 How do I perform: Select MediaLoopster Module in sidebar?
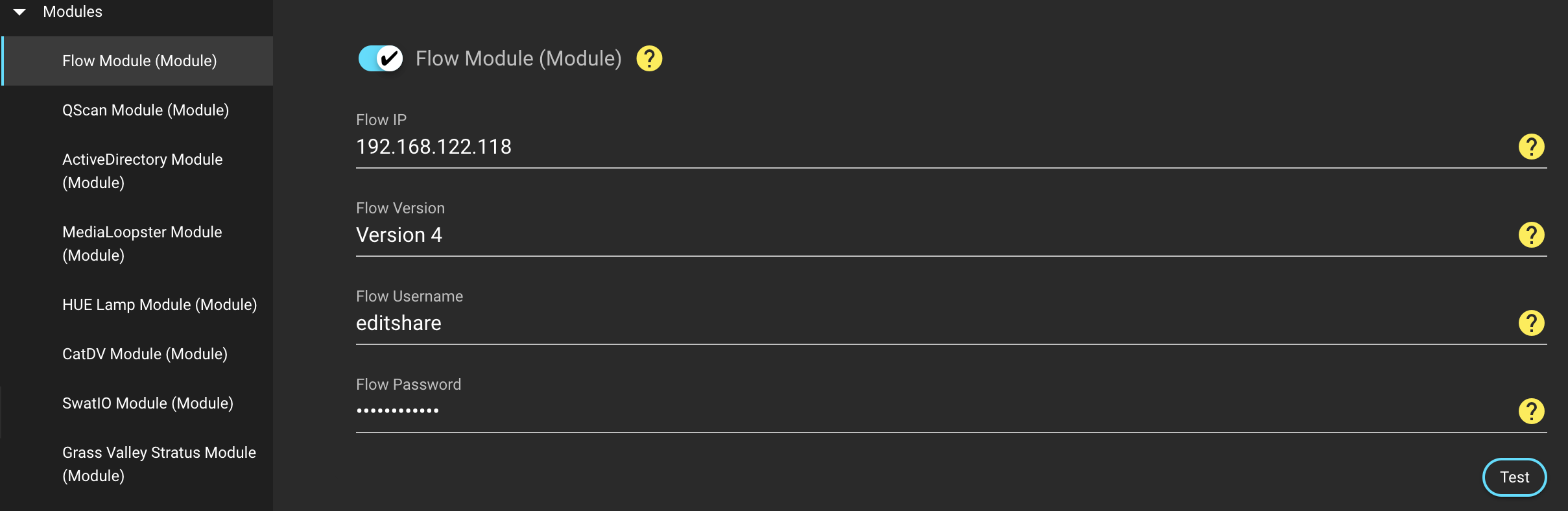[x=142, y=244]
